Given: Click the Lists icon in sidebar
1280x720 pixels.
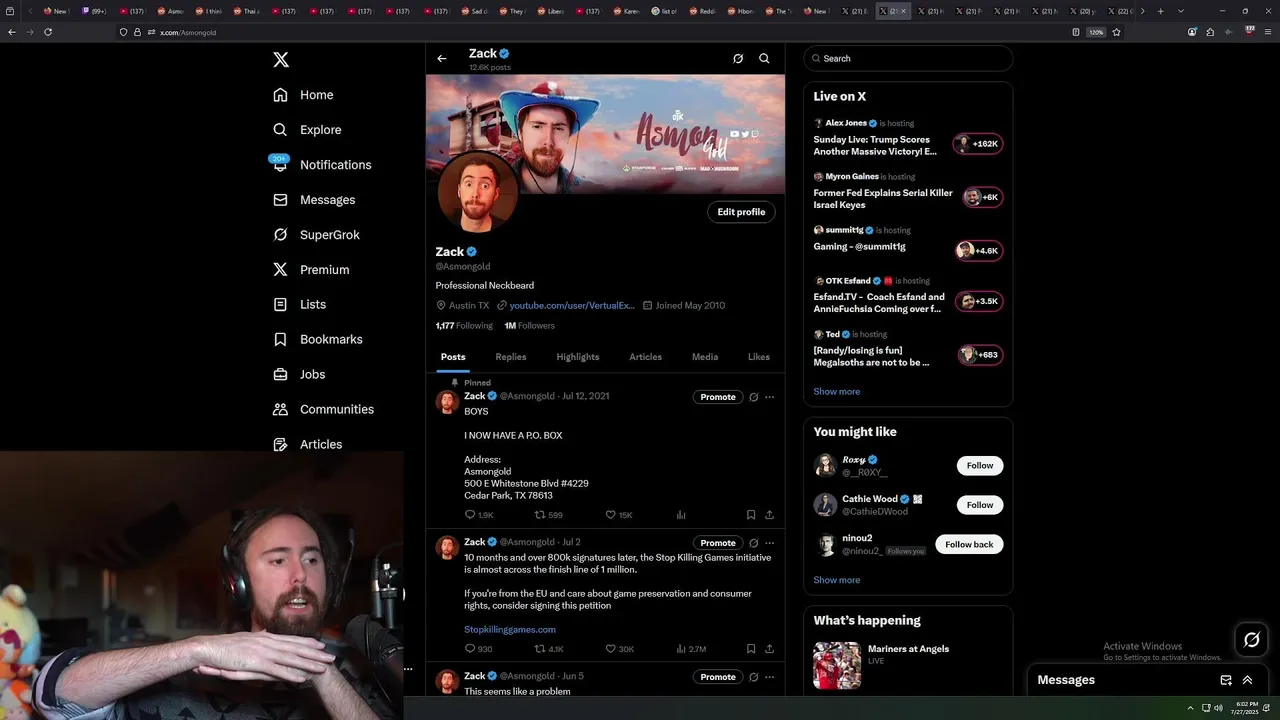Looking at the screenshot, I should coord(280,304).
